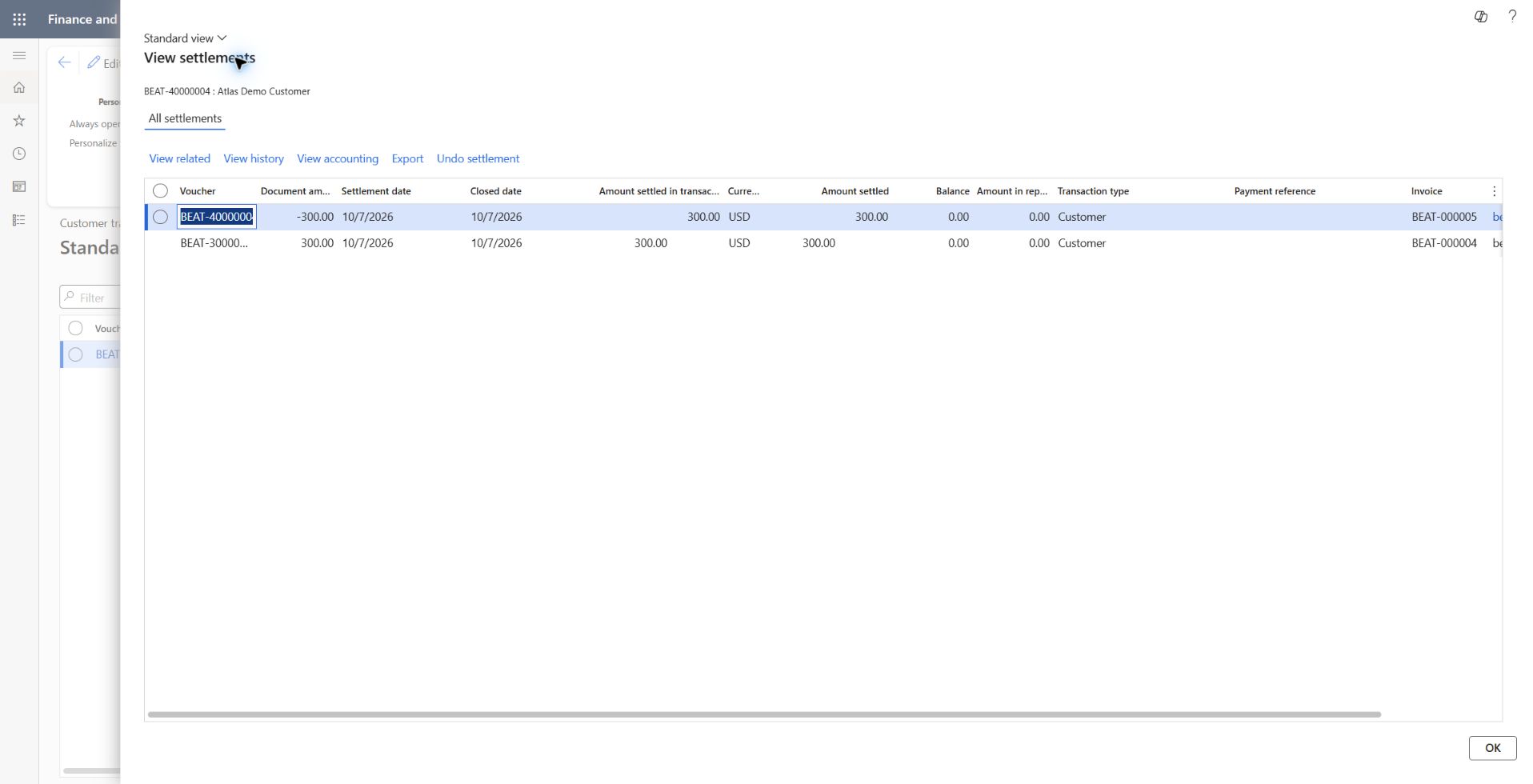
Task: Click the Filter box in background page
Action: point(90,298)
